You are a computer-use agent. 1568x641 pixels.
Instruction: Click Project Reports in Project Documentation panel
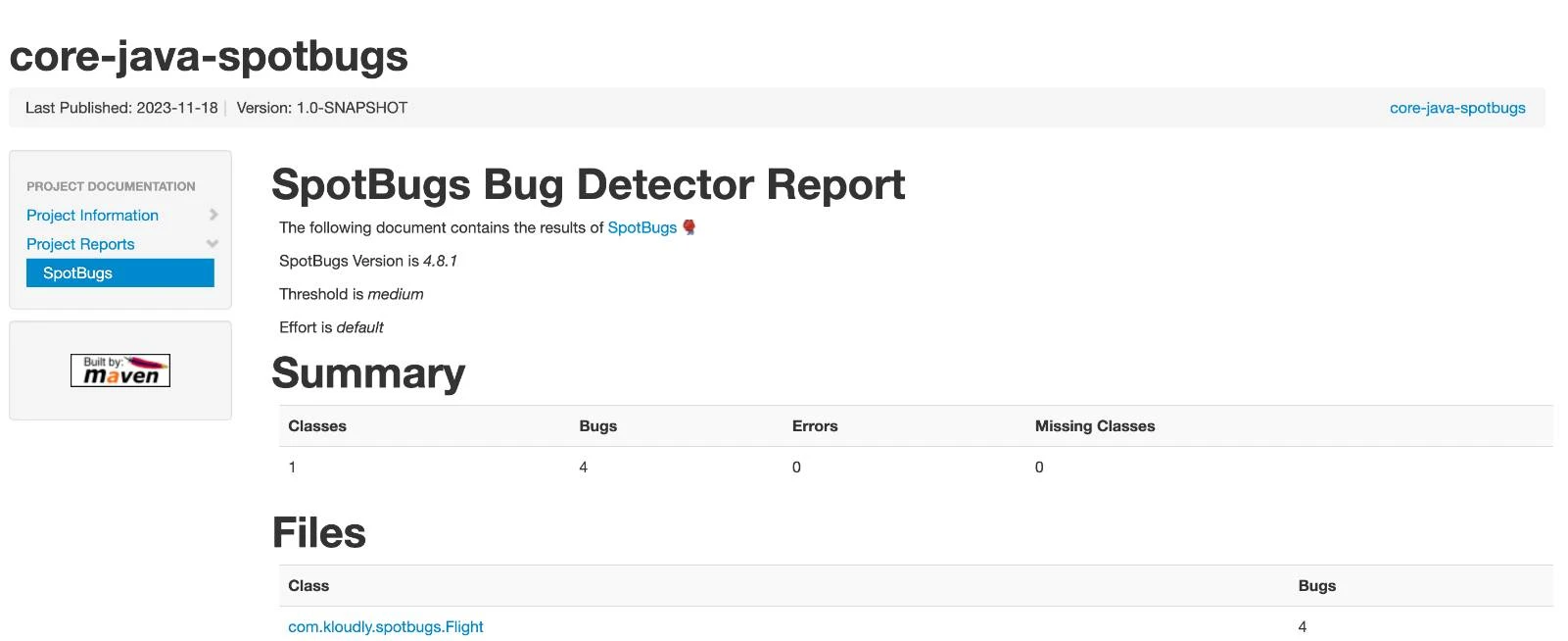80,244
